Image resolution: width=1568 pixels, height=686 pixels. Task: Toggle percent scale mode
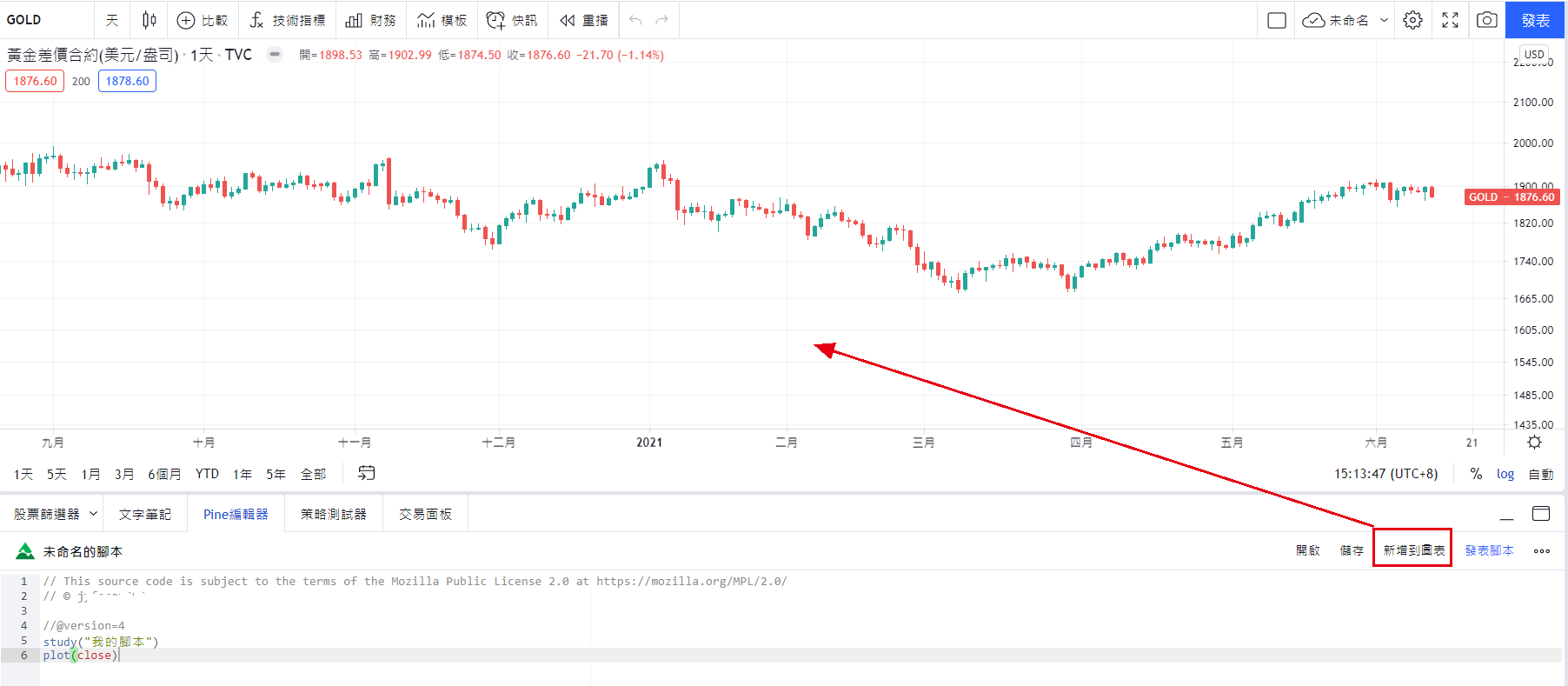1476,474
